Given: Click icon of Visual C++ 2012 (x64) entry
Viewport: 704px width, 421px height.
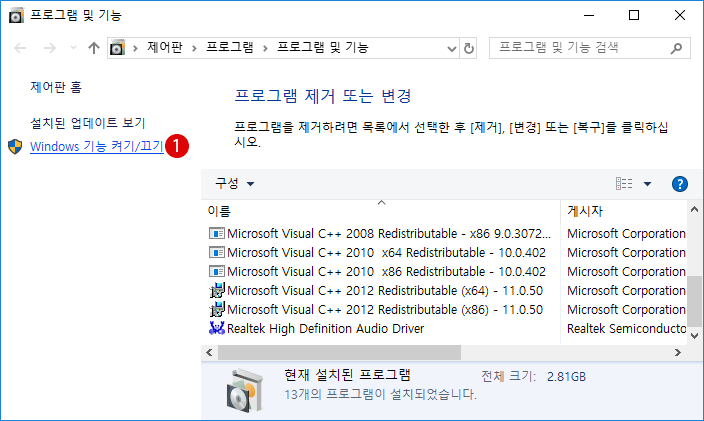Looking at the screenshot, I should tap(217, 290).
